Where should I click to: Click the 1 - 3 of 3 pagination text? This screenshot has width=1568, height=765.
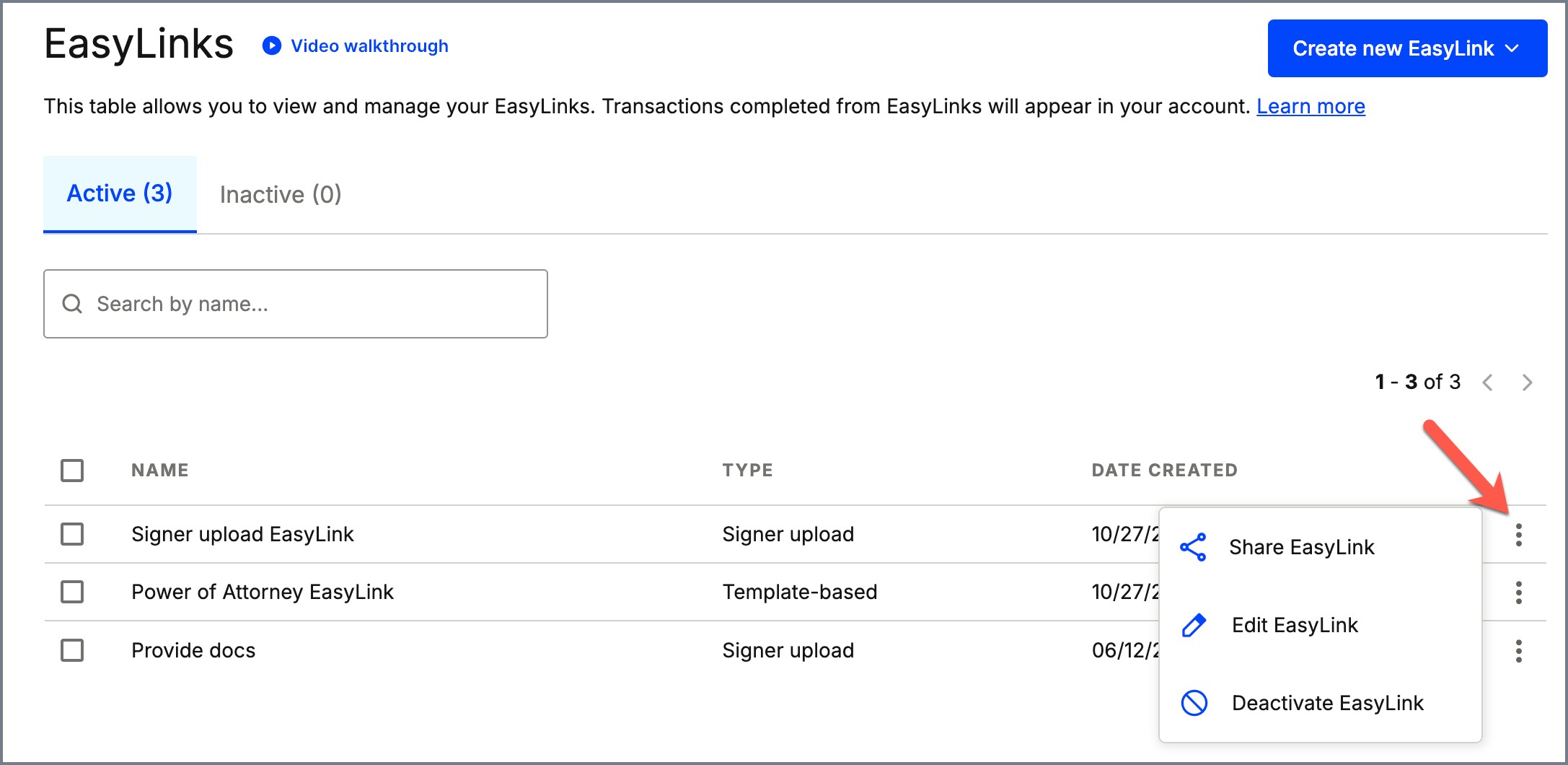1418,382
